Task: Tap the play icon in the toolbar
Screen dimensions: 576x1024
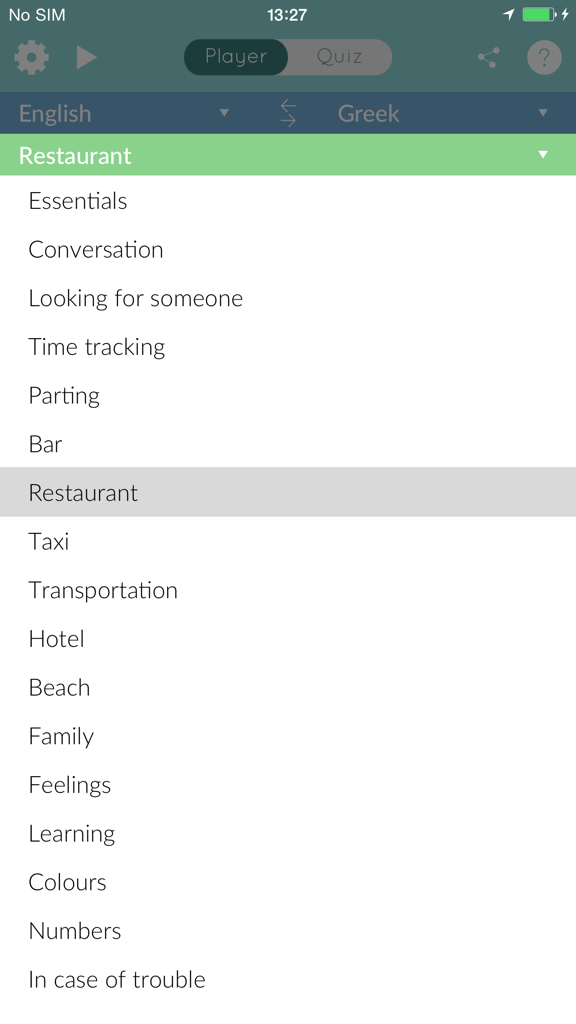Action: click(86, 57)
